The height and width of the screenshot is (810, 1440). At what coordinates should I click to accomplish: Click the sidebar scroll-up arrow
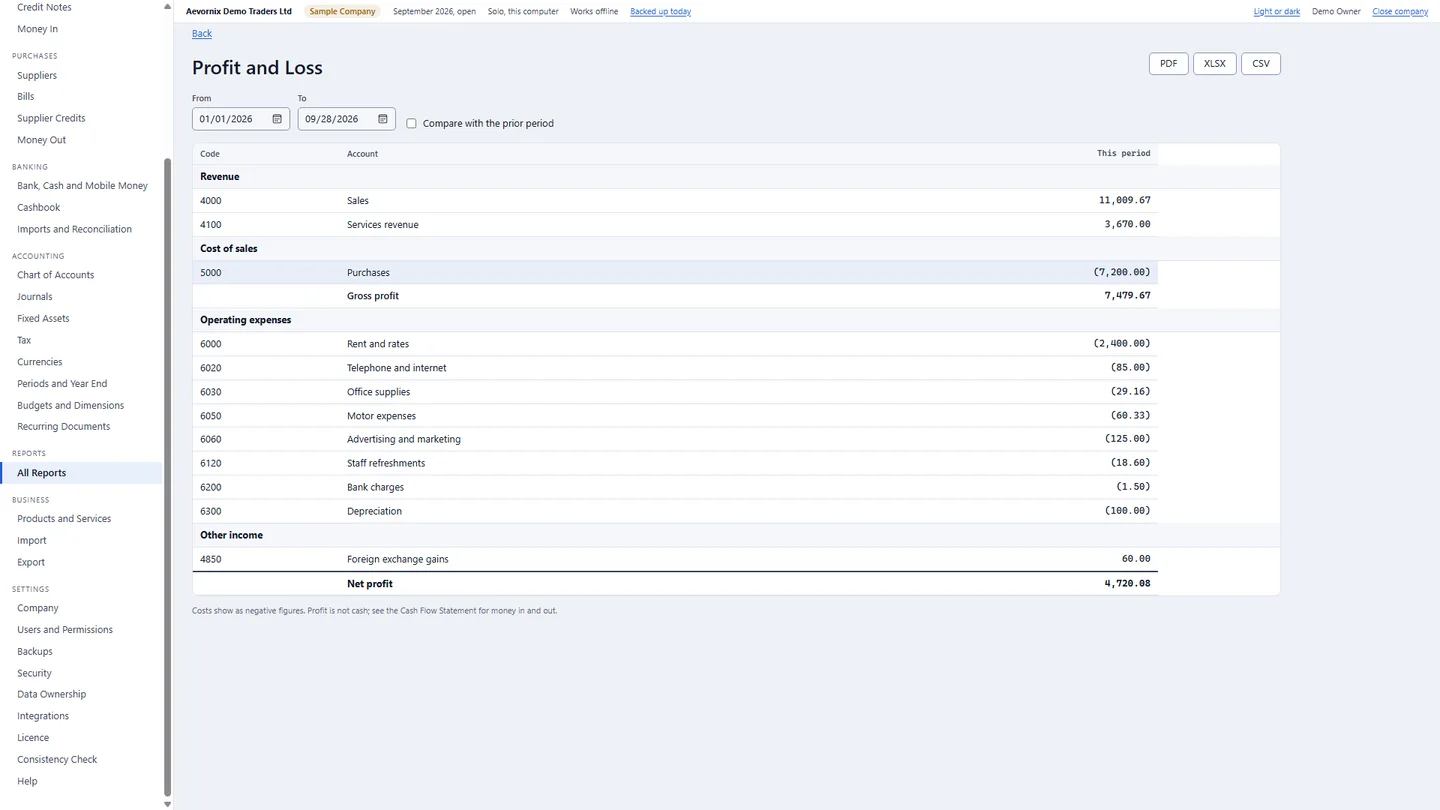(x=167, y=6)
